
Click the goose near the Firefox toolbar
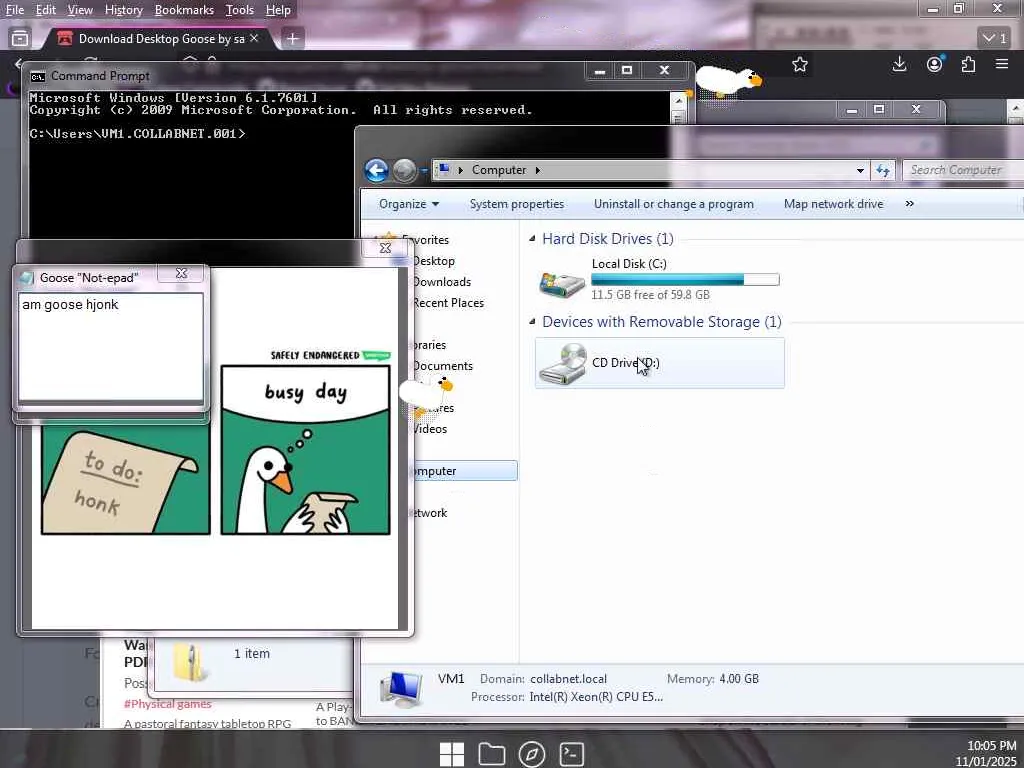point(728,81)
